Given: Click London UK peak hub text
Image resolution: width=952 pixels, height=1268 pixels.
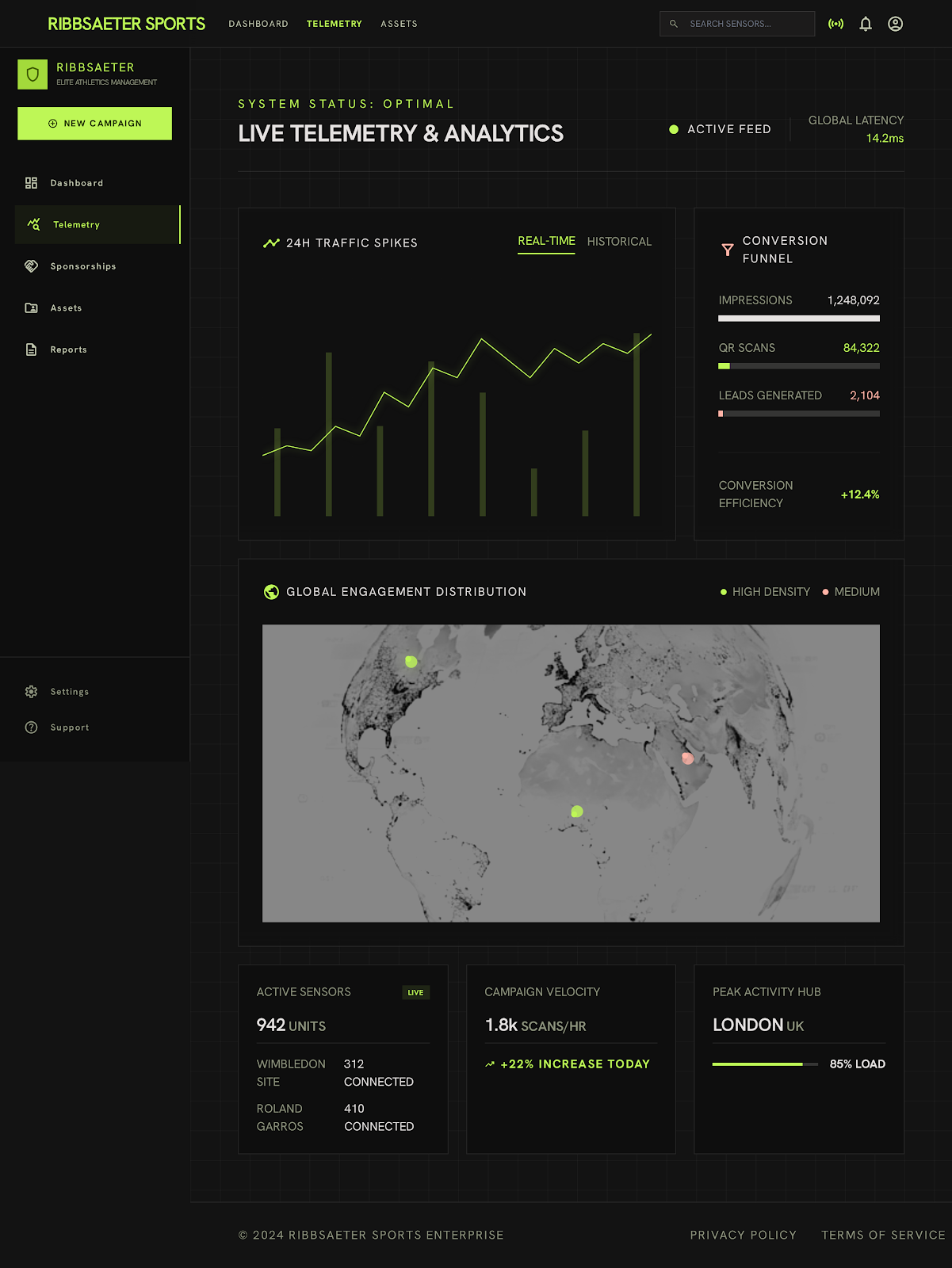Looking at the screenshot, I should click(x=758, y=1025).
